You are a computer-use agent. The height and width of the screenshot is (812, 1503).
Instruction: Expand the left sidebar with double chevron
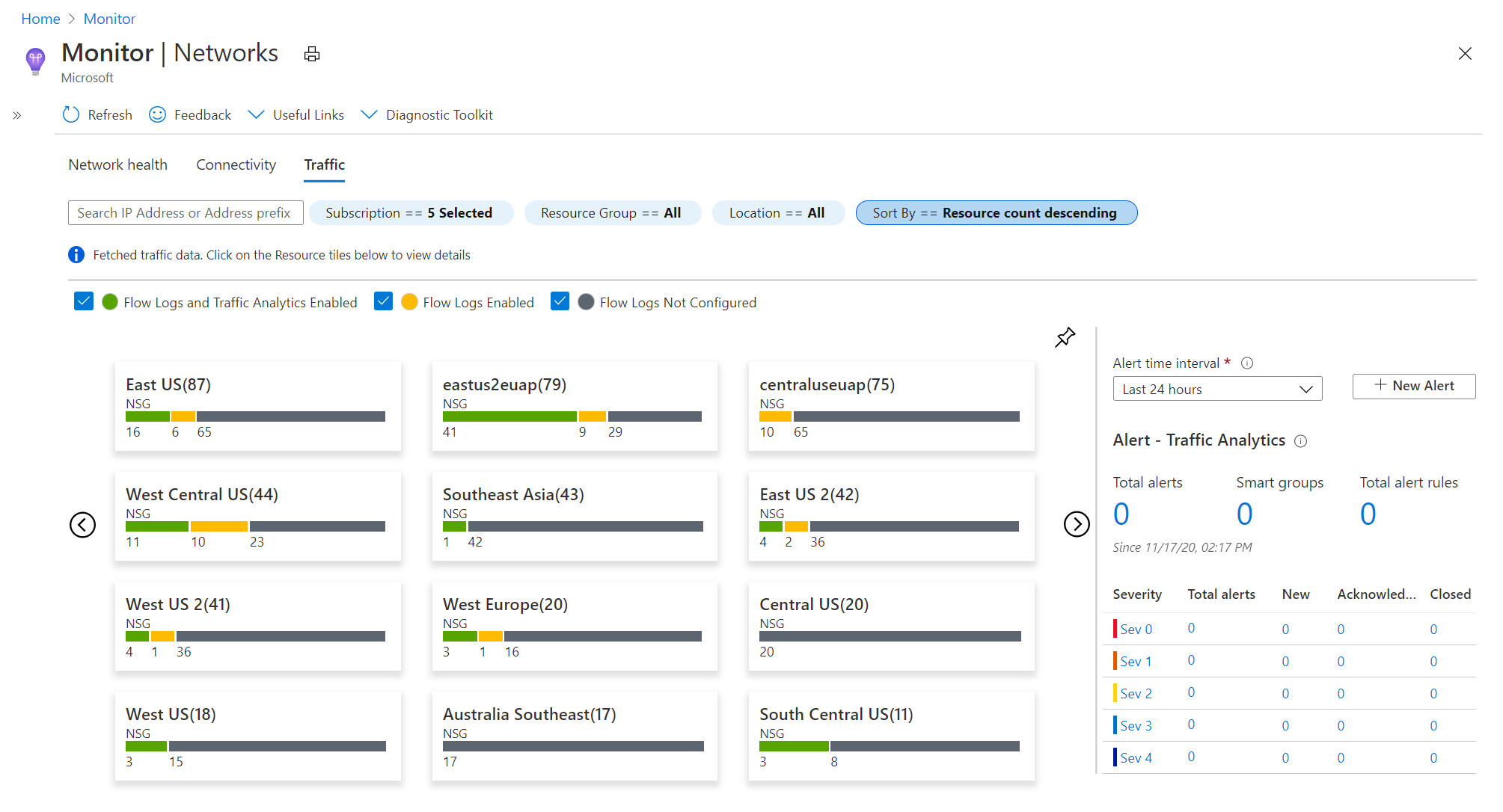pyautogui.click(x=16, y=115)
